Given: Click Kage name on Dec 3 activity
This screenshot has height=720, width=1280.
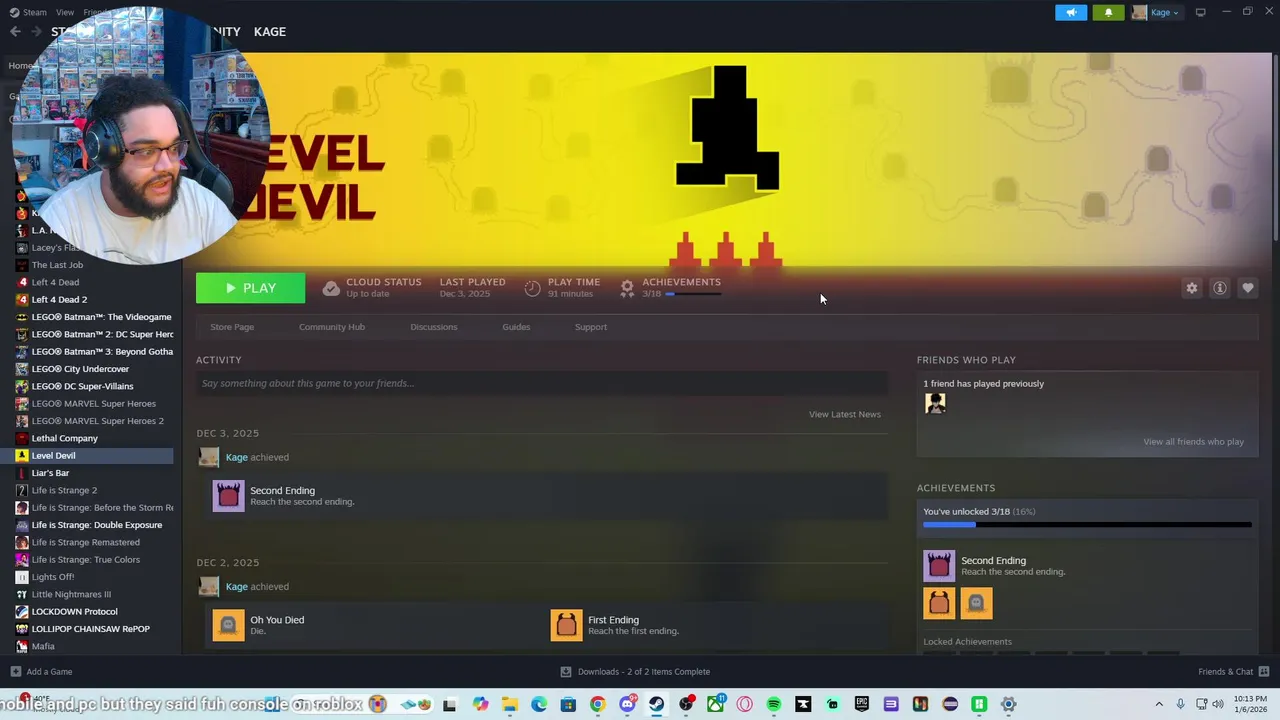Looking at the screenshot, I should pyautogui.click(x=237, y=457).
